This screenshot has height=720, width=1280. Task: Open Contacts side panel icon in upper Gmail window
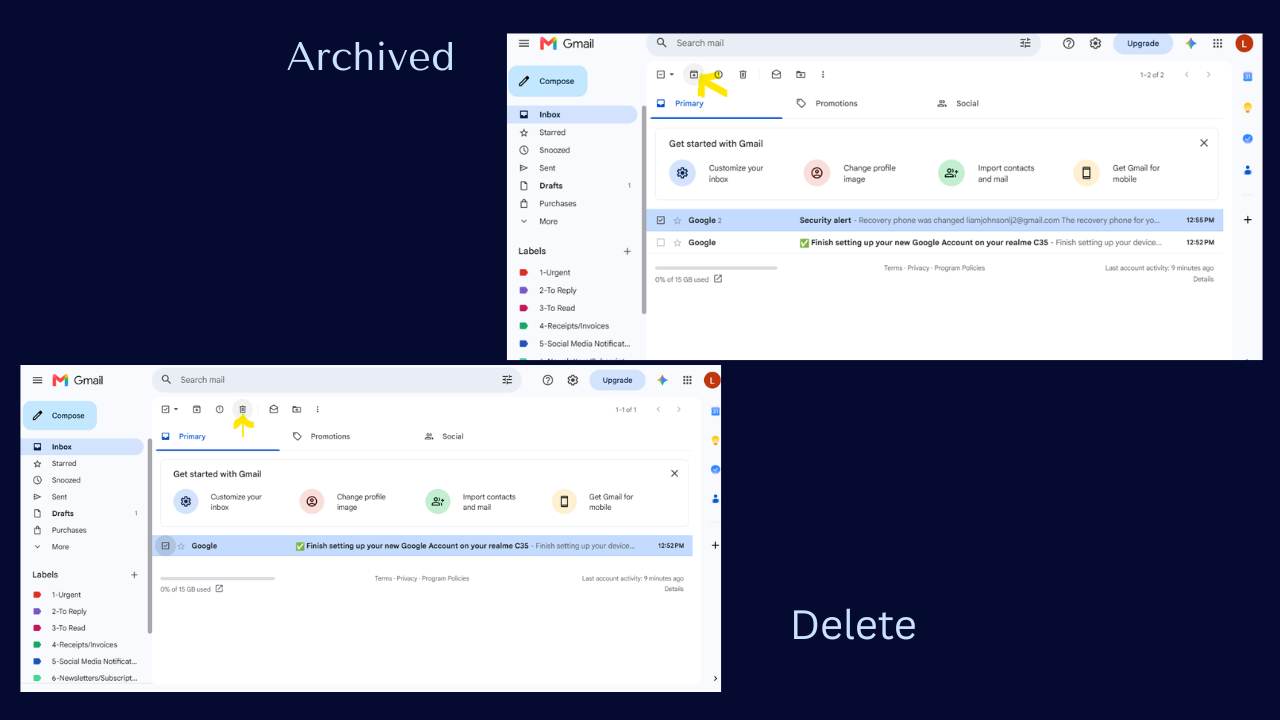(1248, 170)
